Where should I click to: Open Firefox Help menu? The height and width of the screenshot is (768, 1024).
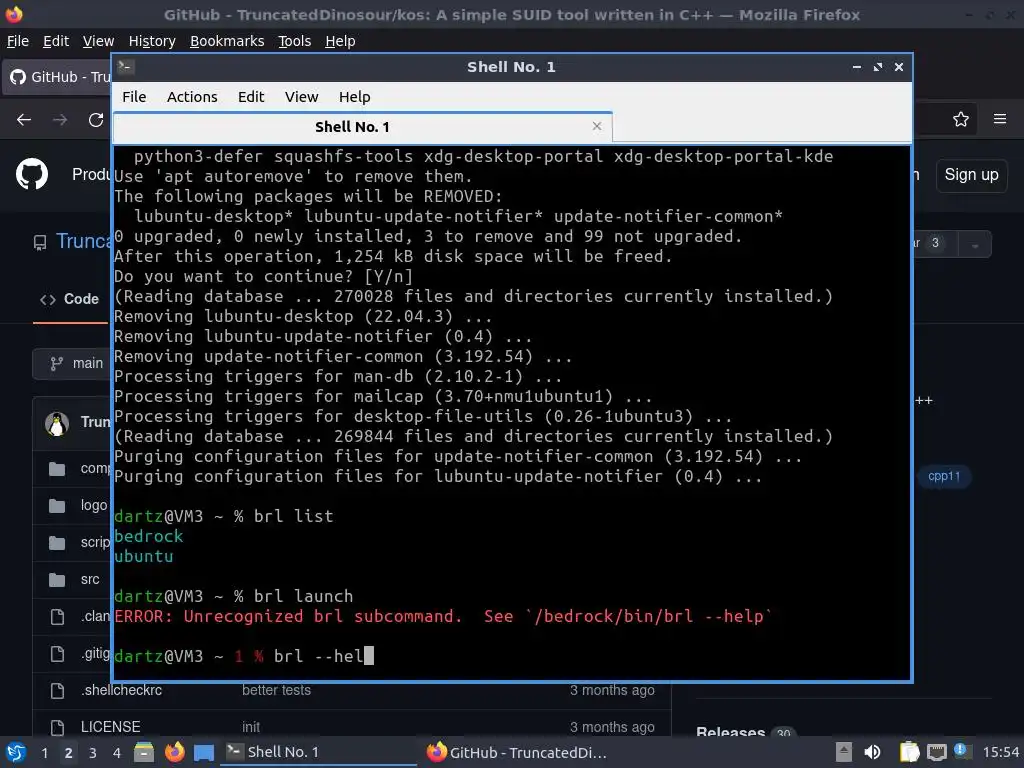pyautogui.click(x=340, y=41)
